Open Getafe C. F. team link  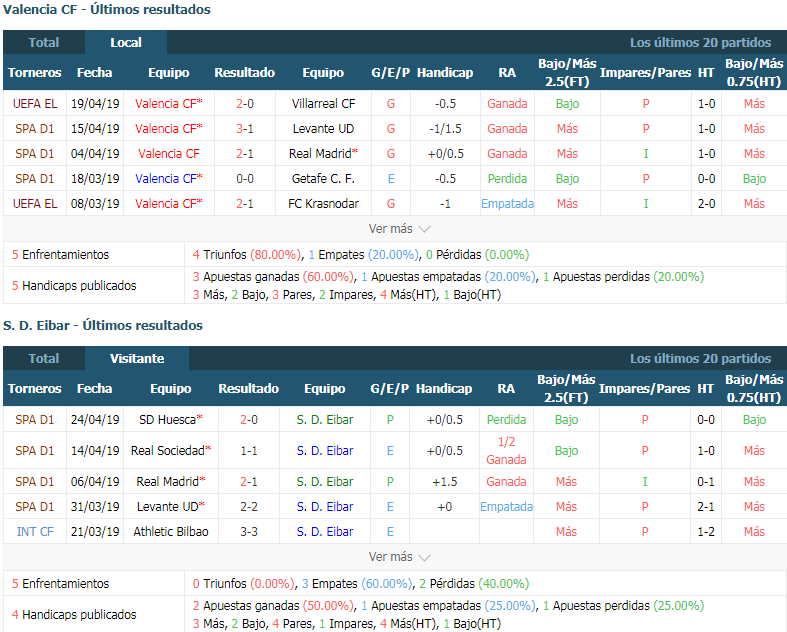pyautogui.click(x=323, y=179)
